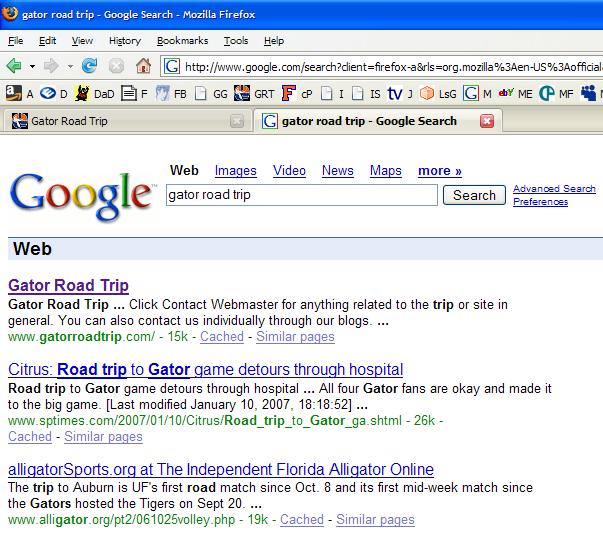
Task: Open the 'FB' bookmark
Action: coord(171,93)
